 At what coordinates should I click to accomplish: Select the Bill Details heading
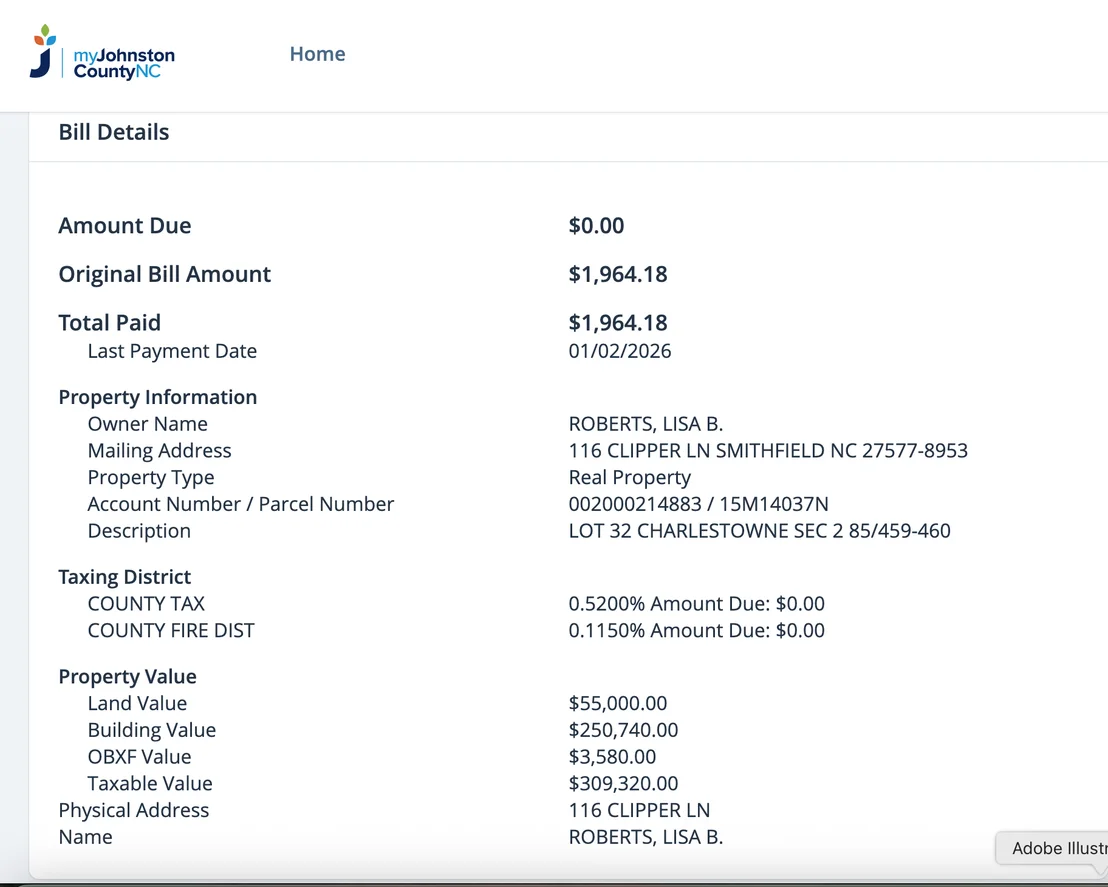pos(114,132)
